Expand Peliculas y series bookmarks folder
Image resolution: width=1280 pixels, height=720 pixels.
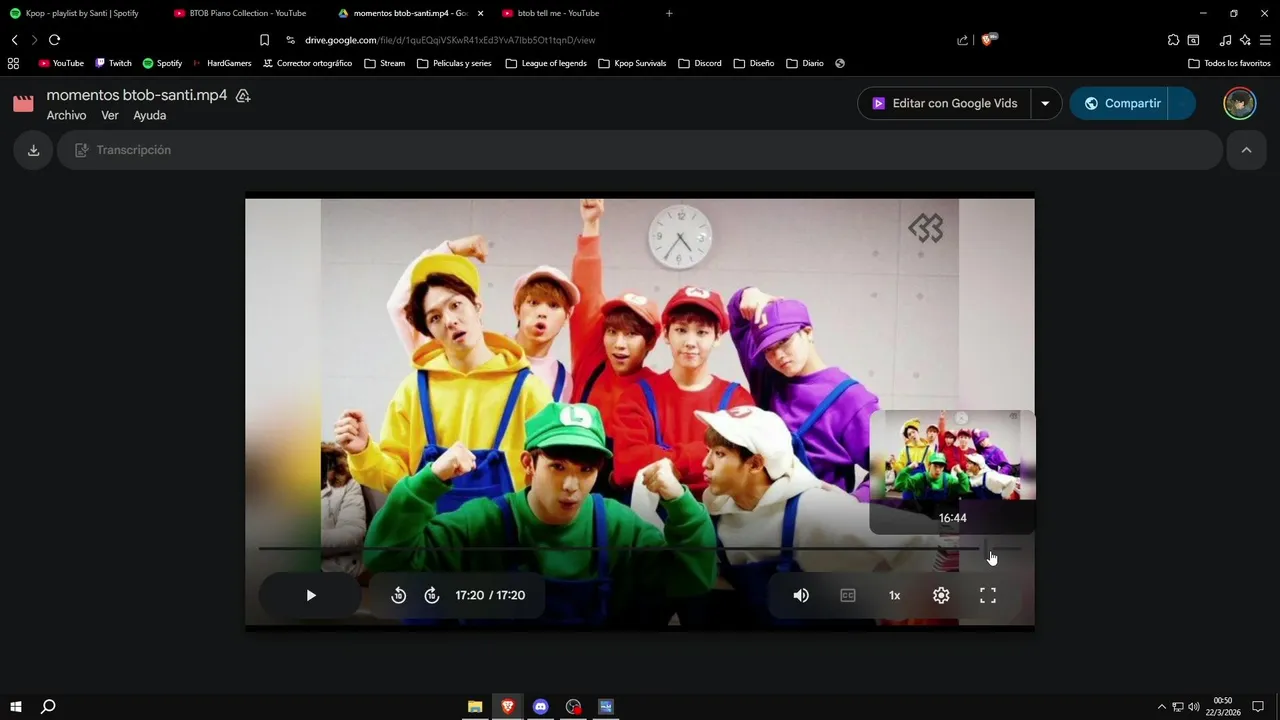coord(454,63)
